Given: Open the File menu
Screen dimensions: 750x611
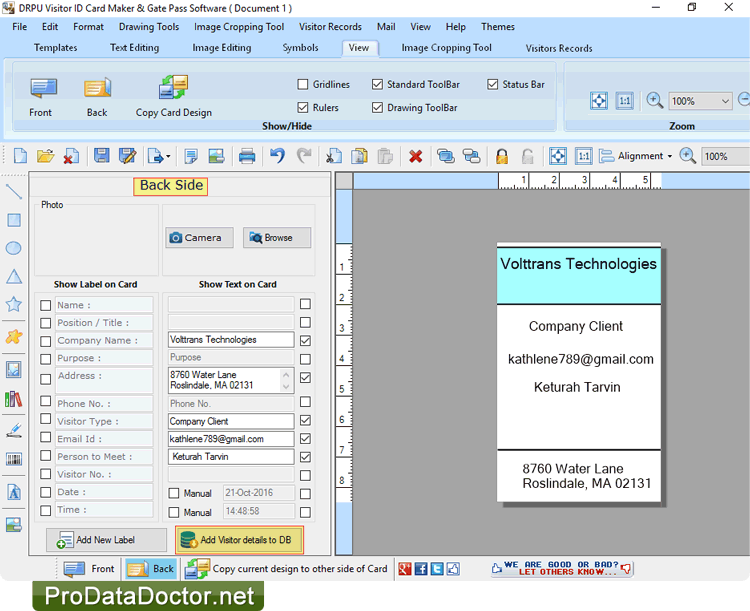Looking at the screenshot, I should point(20,27).
